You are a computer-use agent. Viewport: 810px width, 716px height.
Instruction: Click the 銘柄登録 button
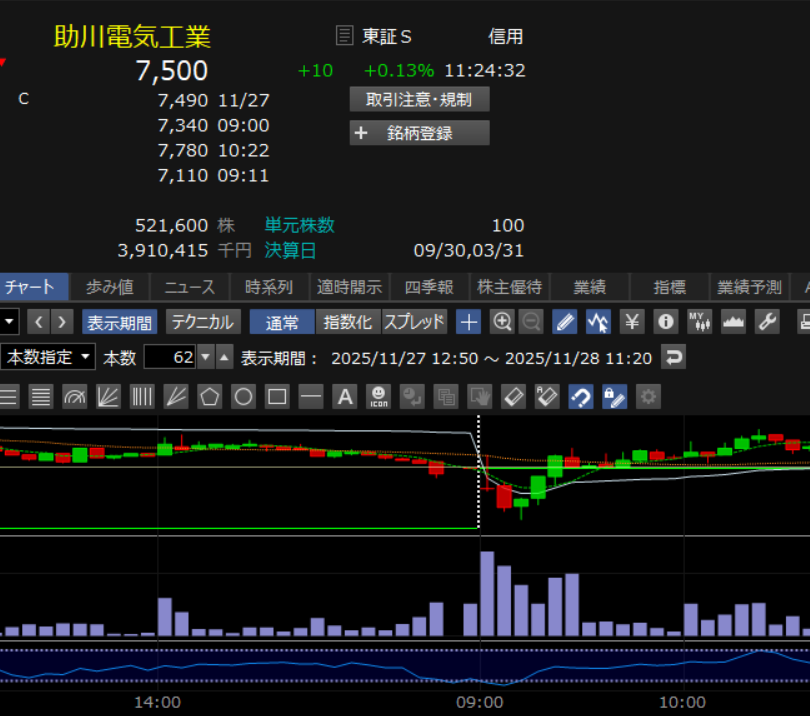419,133
